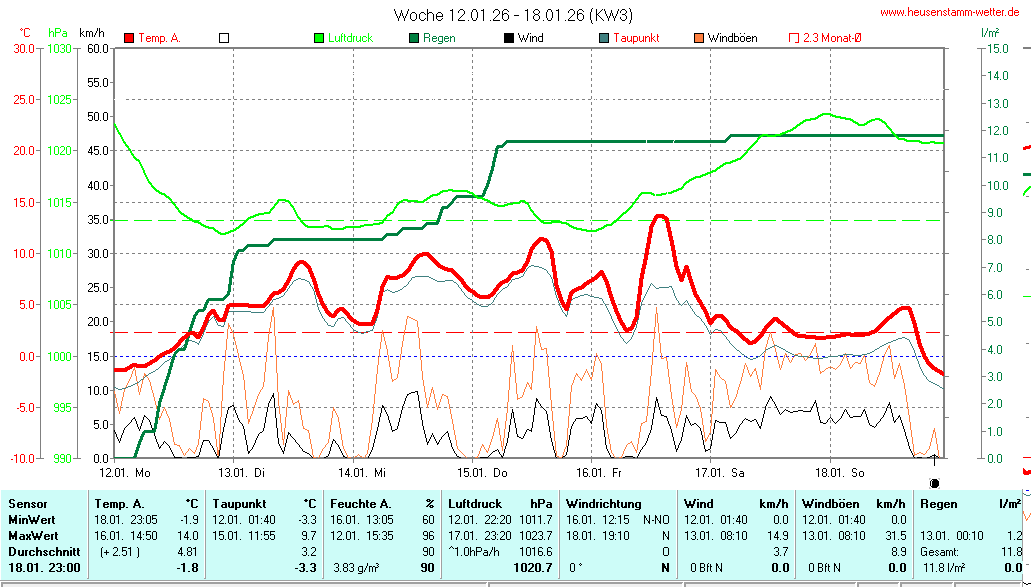Screen dimensions: 1034x587
Task: Click the 2.3 Monat-Ø legend marker
Action: (794, 38)
